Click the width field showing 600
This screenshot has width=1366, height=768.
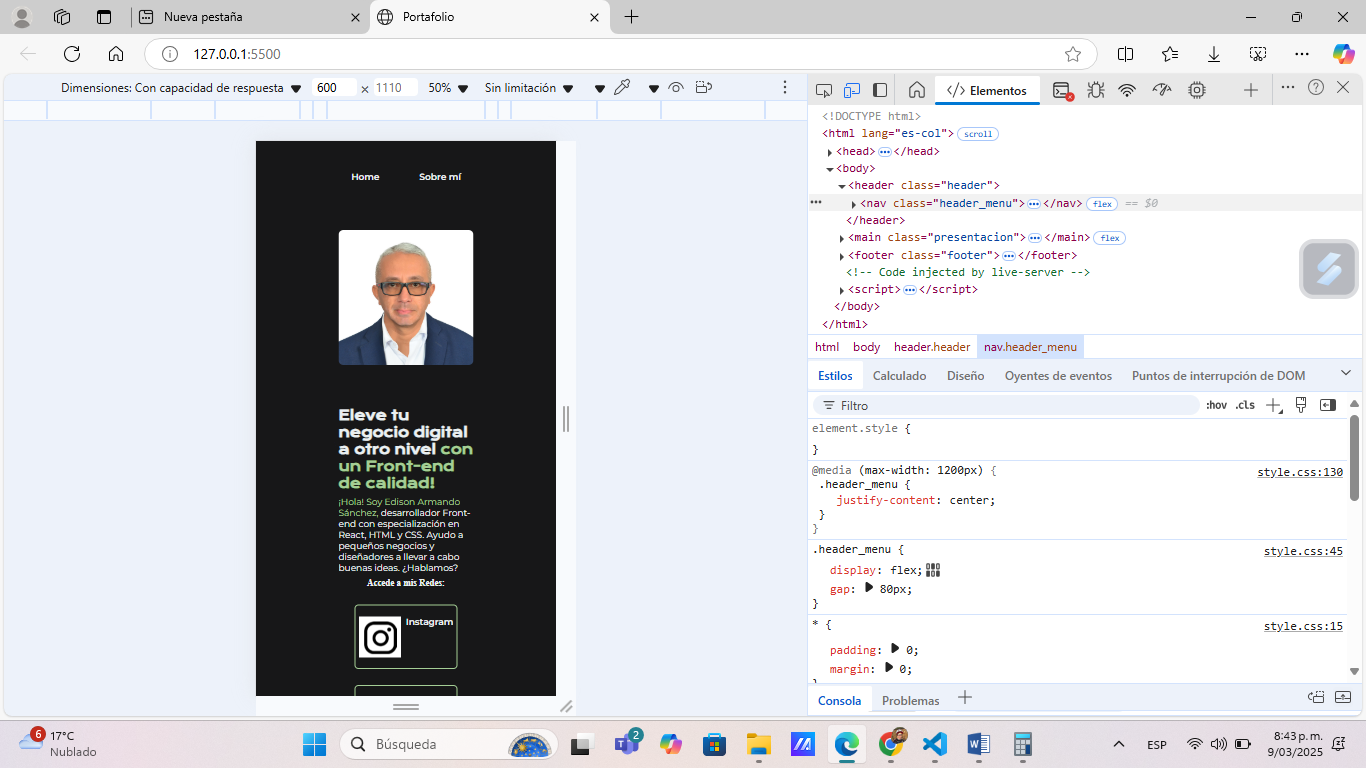coord(334,88)
